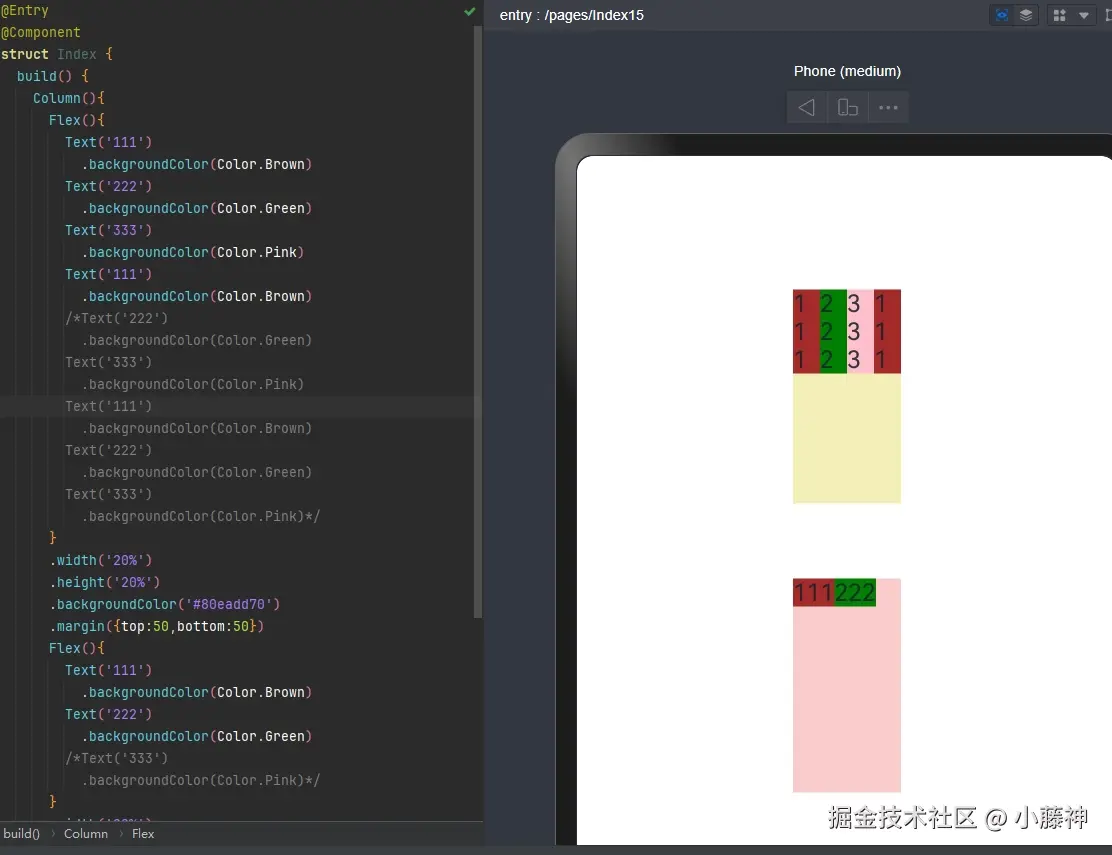Select the build() breadcrumb item
1112x855 pixels.
tap(21, 834)
